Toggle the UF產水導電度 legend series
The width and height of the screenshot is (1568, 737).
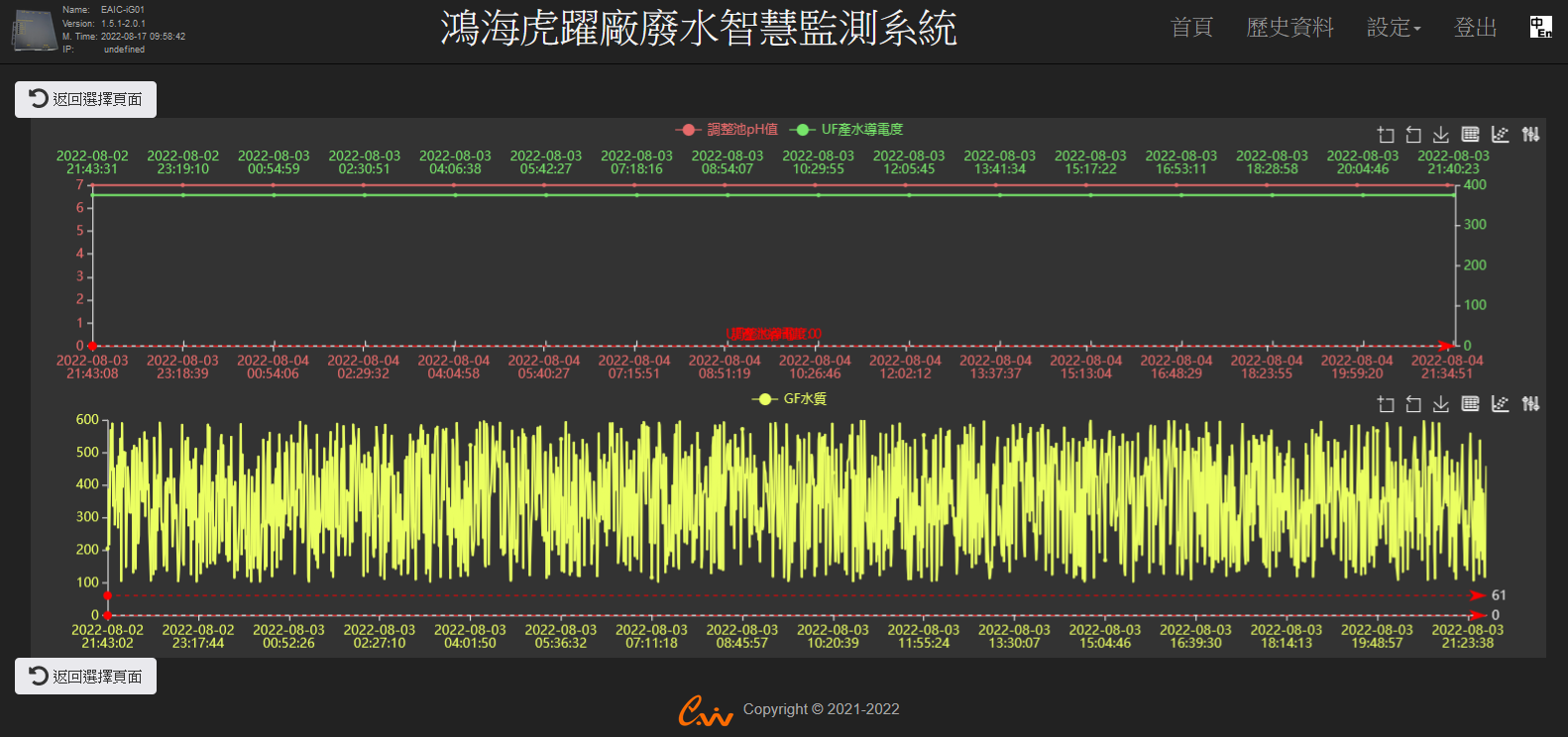point(846,130)
